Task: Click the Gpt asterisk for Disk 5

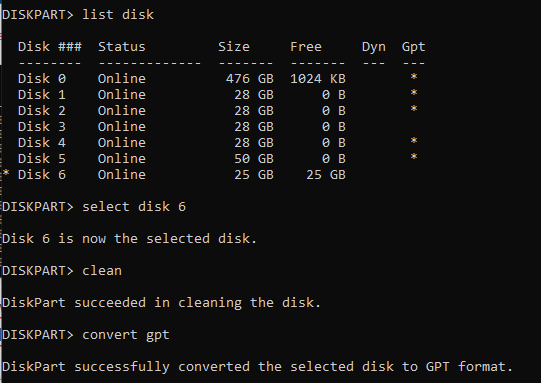Action: pyautogui.click(x=414, y=157)
